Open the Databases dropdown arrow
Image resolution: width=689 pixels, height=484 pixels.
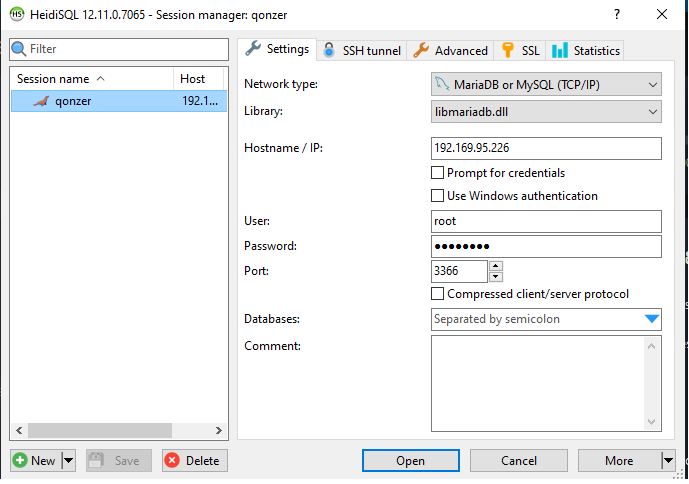(x=652, y=320)
